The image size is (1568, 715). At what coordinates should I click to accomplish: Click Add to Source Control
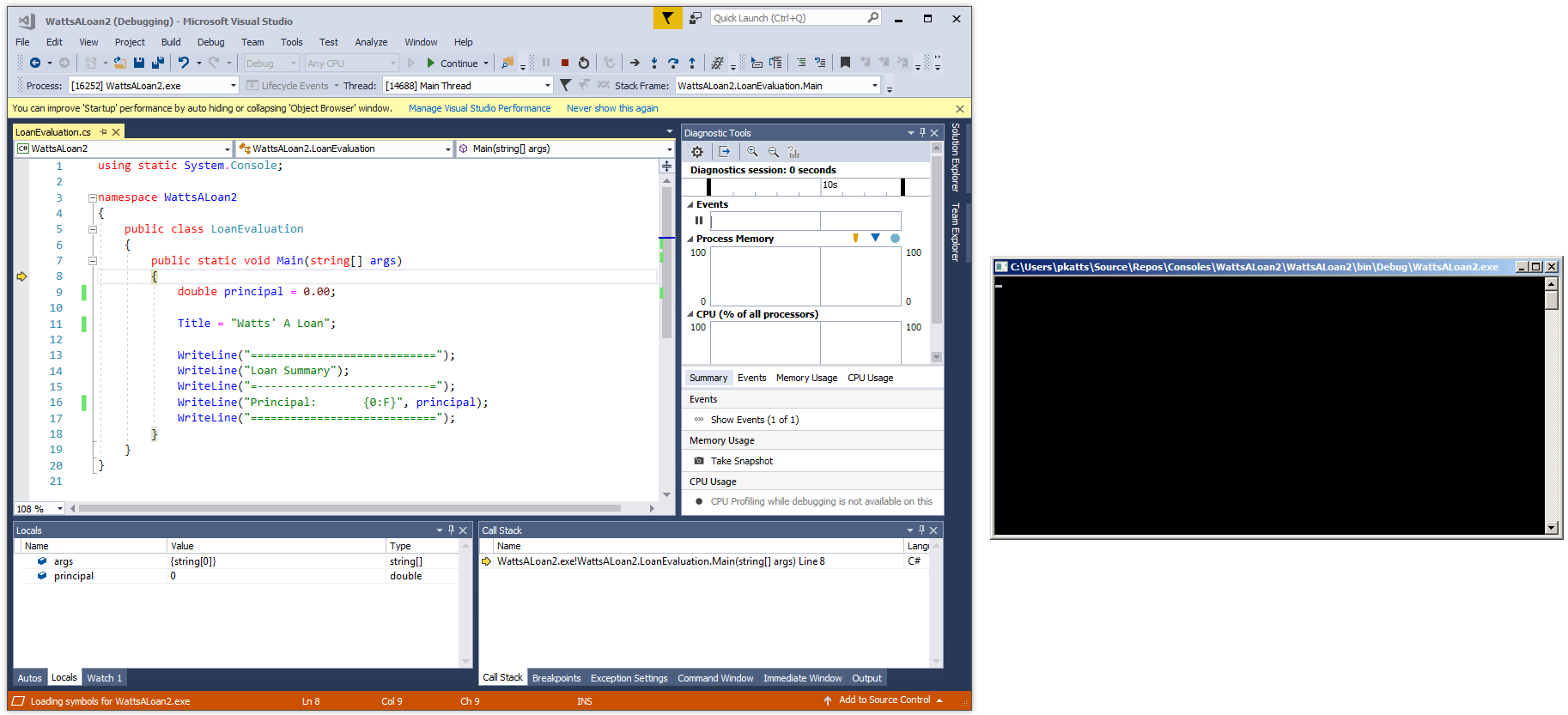tap(884, 700)
